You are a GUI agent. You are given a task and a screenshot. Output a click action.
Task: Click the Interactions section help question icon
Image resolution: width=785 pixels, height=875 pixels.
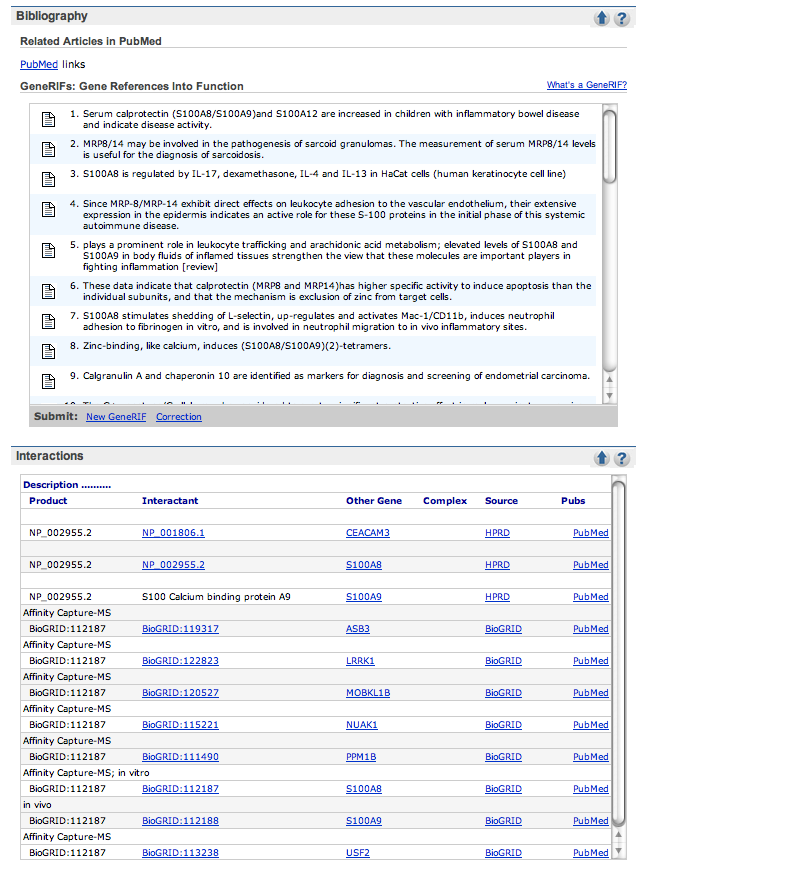(x=621, y=458)
